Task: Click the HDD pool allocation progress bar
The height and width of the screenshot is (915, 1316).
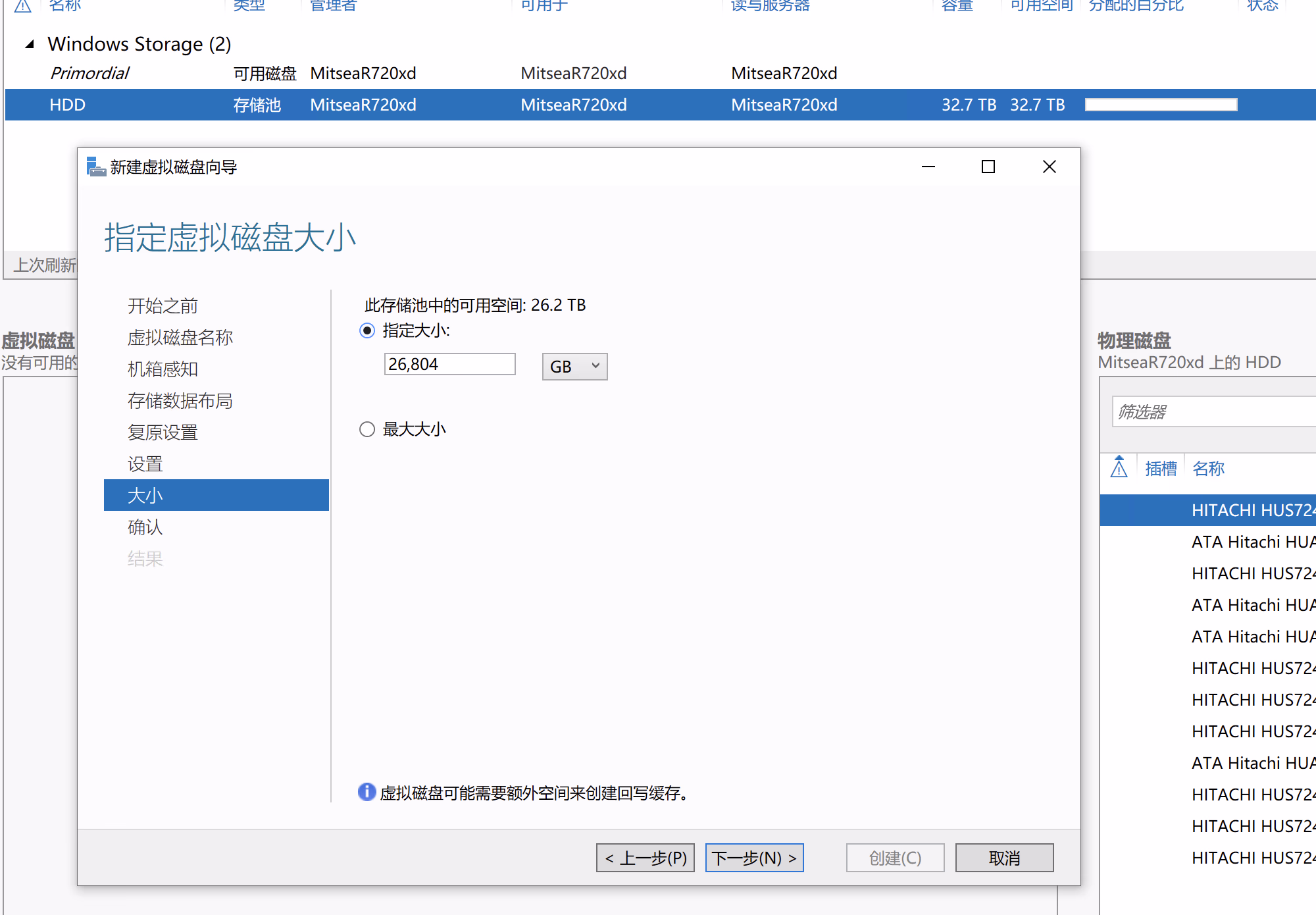Action: pos(1161,105)
